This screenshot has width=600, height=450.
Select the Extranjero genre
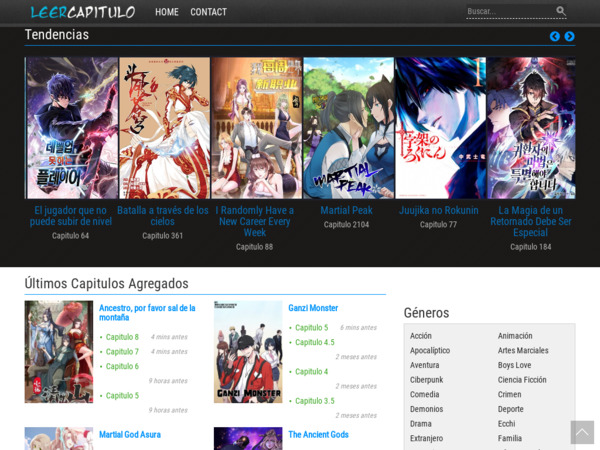426,439
